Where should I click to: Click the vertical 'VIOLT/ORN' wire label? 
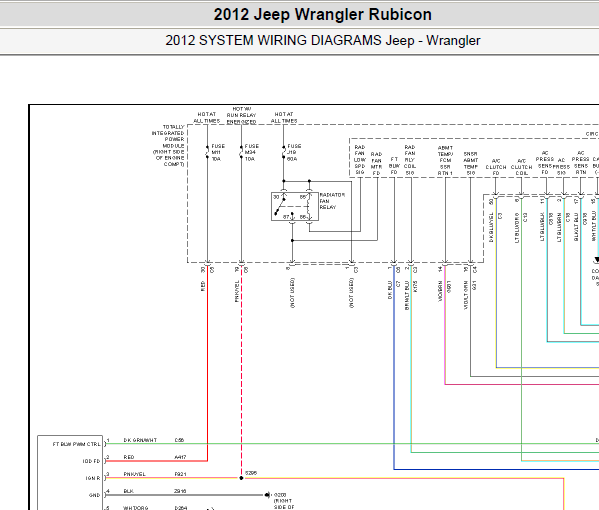tap(466, 295)
